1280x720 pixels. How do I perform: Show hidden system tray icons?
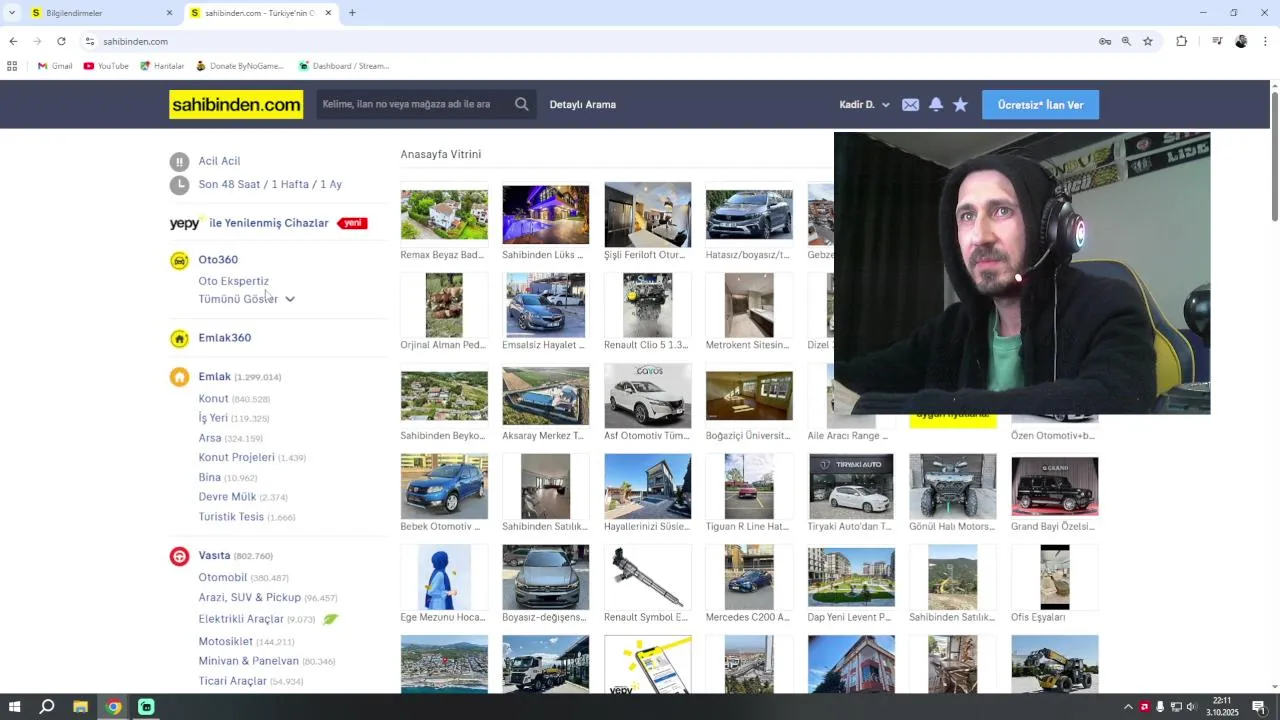point(1128,707)
